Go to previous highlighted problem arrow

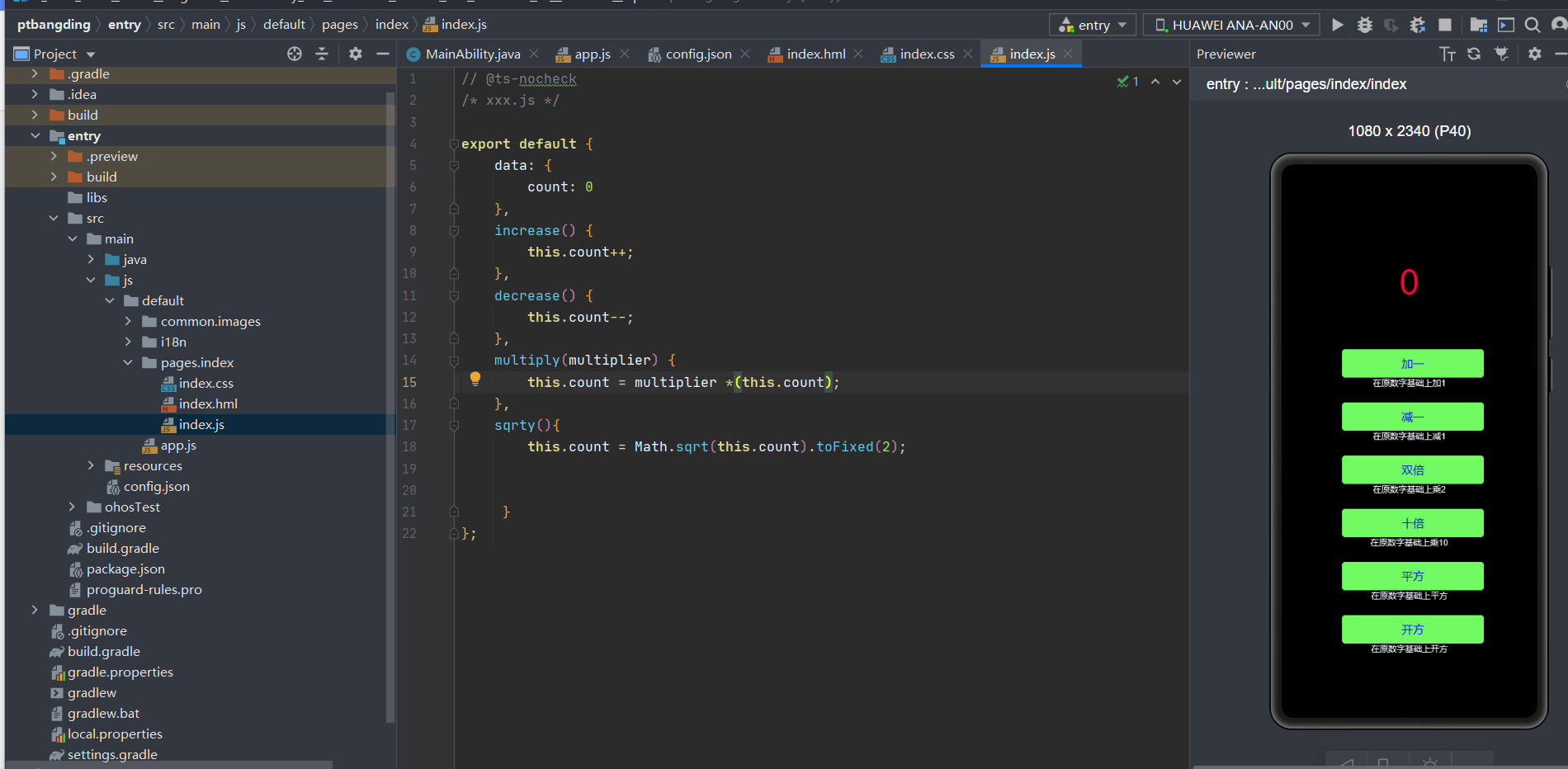(x=1155, y=81)
